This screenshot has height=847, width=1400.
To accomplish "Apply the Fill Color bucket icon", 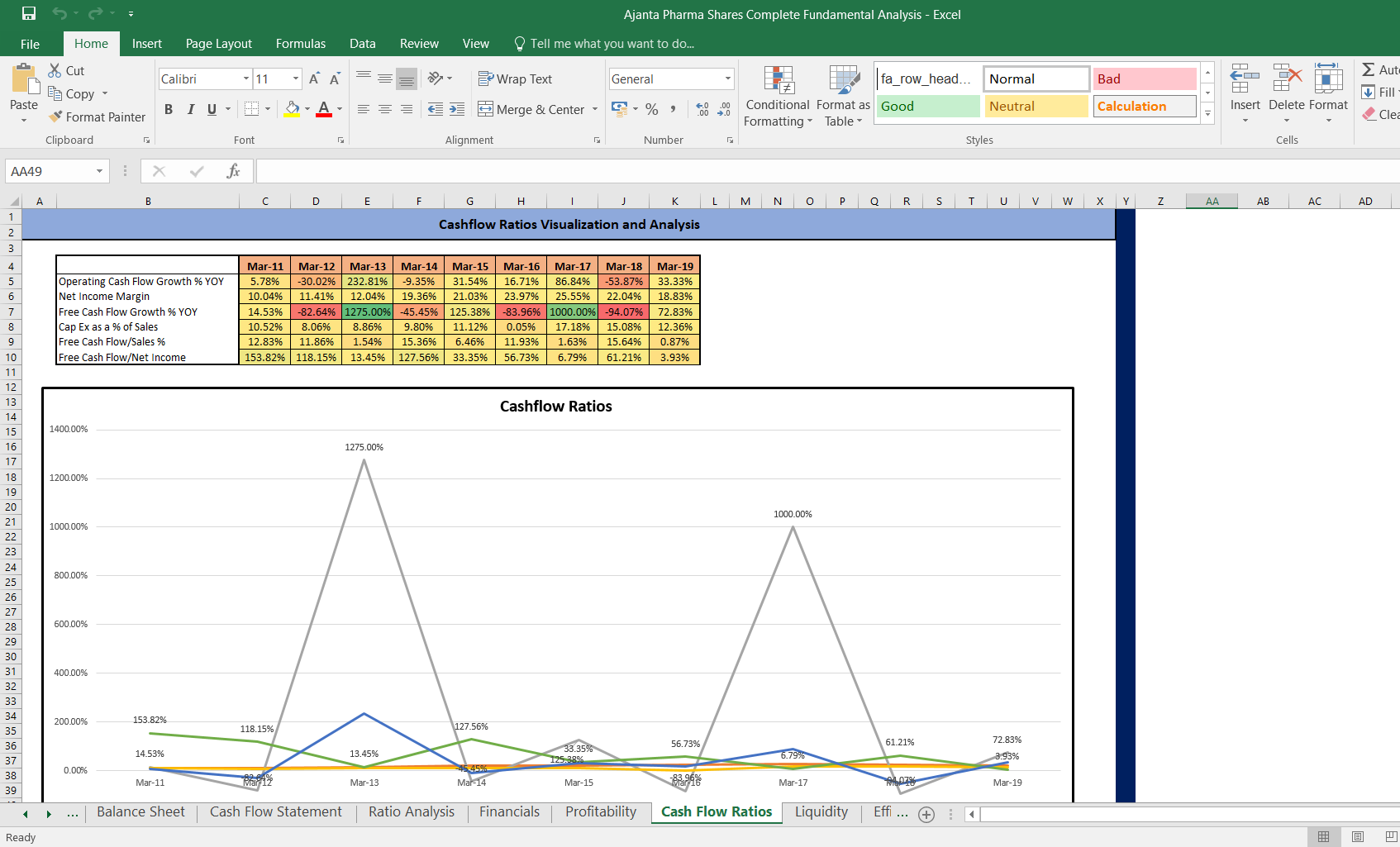I will tap(292, 108).
